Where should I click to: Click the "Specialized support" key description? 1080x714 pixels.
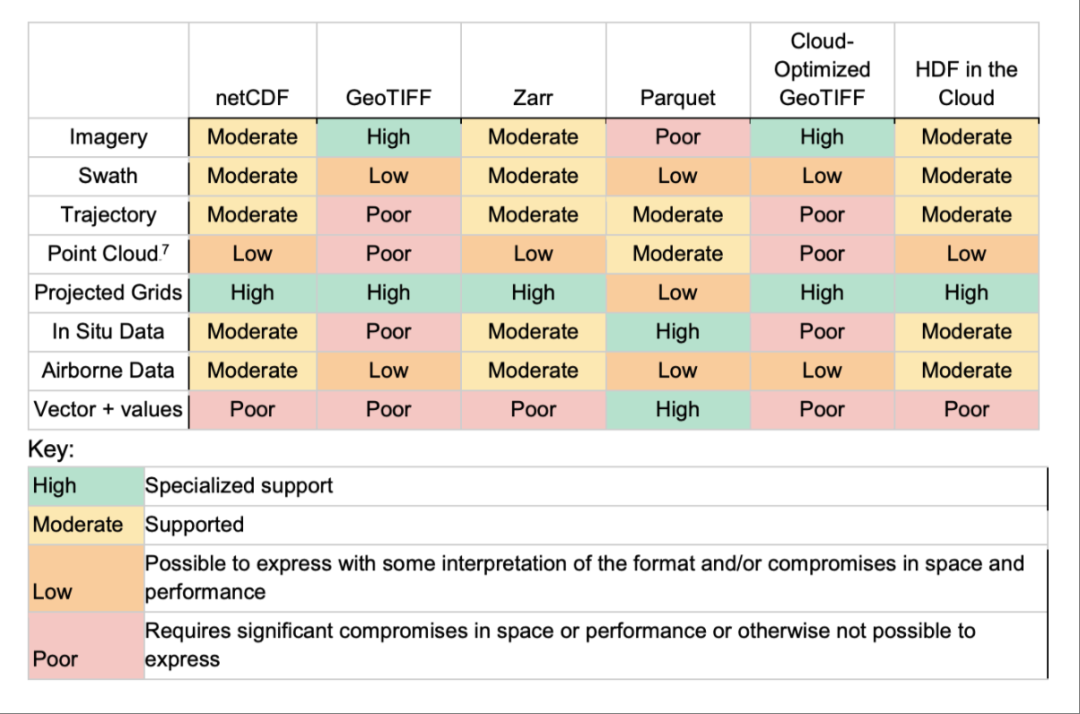(239, 486)
